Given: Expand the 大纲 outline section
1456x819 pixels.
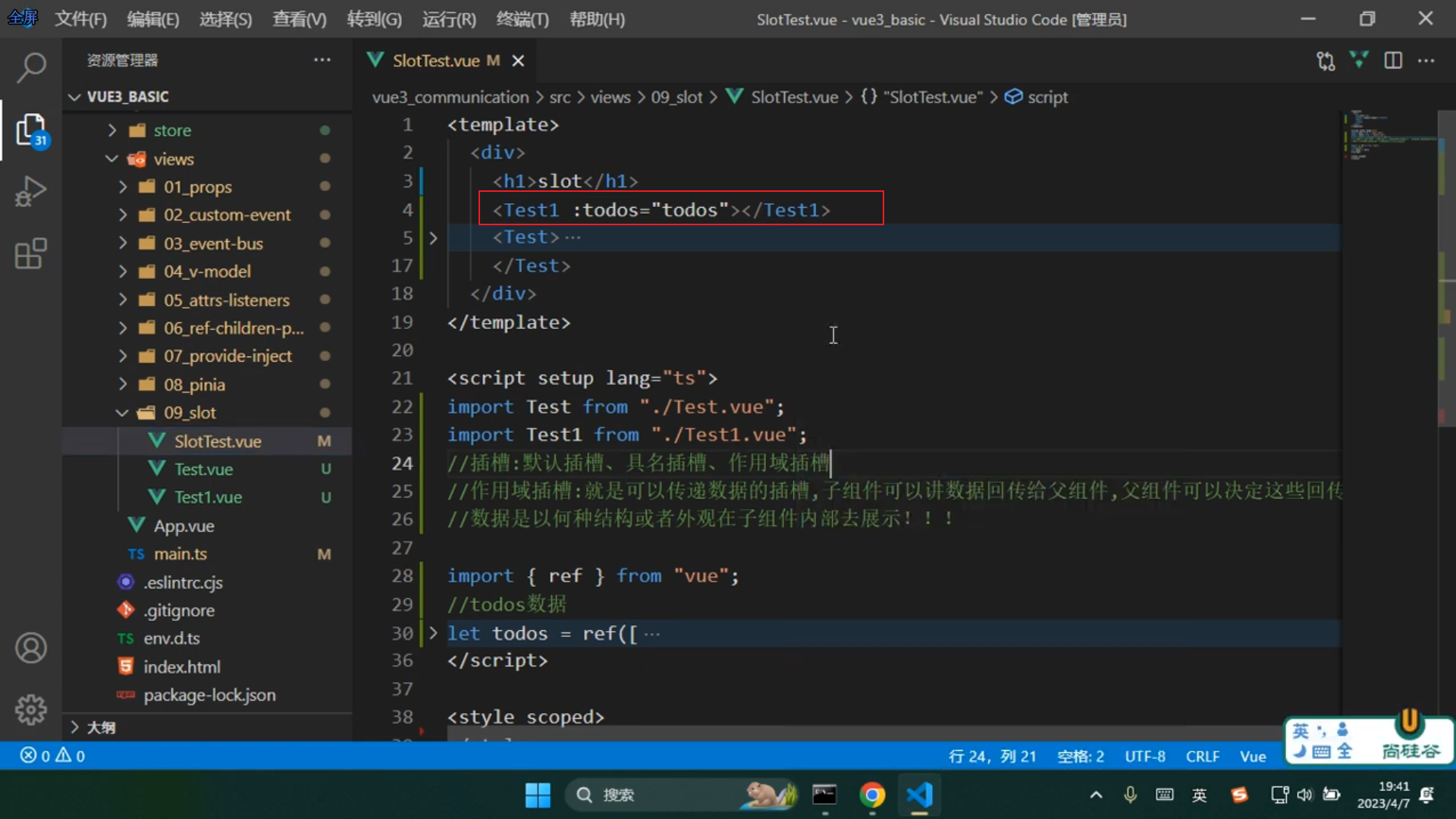Looking at the screenshot, I should (74, 728).
